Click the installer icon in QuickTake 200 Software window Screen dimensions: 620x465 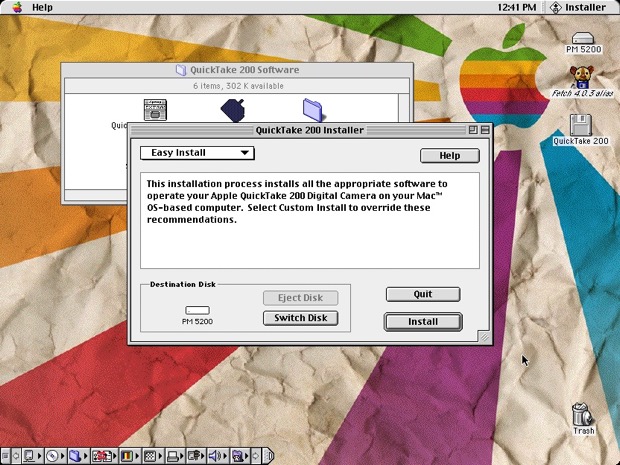[x=155, y=110]
